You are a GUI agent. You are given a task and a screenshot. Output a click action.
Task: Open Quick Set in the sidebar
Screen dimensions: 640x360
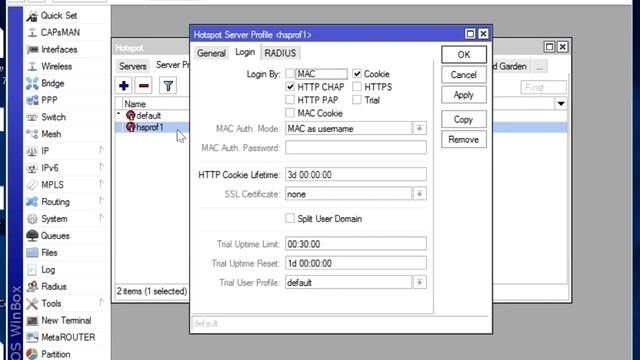(58, 16)
